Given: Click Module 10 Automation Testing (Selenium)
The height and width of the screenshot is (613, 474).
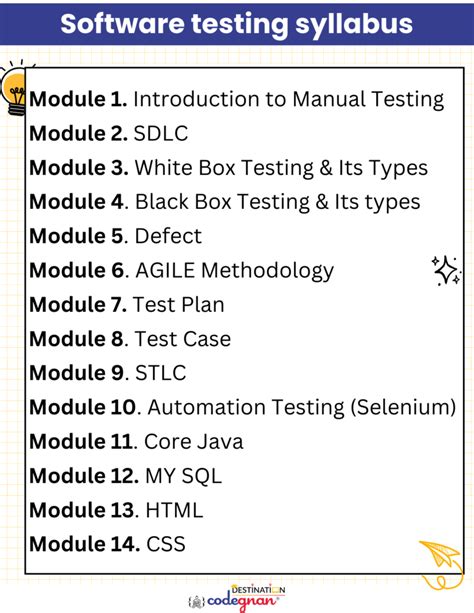Looking at the screenshot, I should (x=242, y=407).
